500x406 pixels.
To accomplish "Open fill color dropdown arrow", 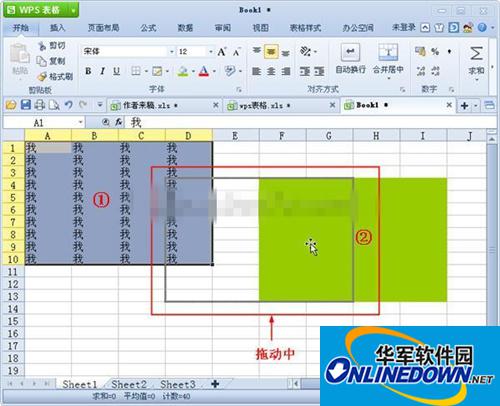I will 193,71.
